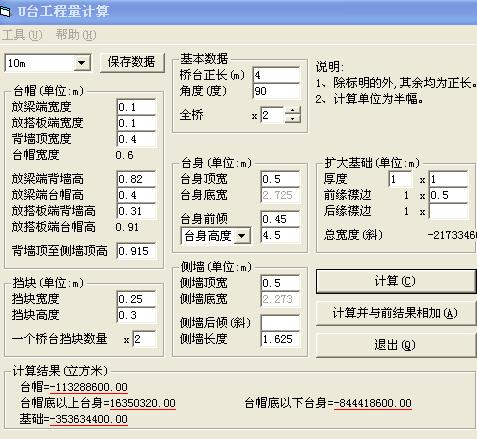Expand the 台身高度 dropdown
Image resolution: width=477 pixels, height=439 pixels.
[x=242, y=236]
